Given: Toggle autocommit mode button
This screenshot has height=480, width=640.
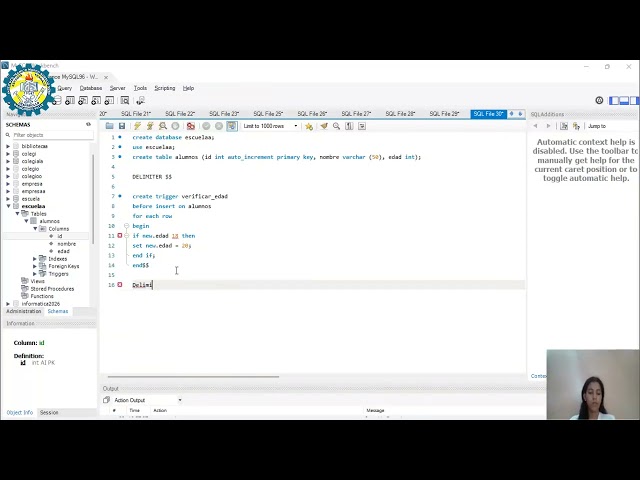Looking at the screenshot, I should point(232,126).
